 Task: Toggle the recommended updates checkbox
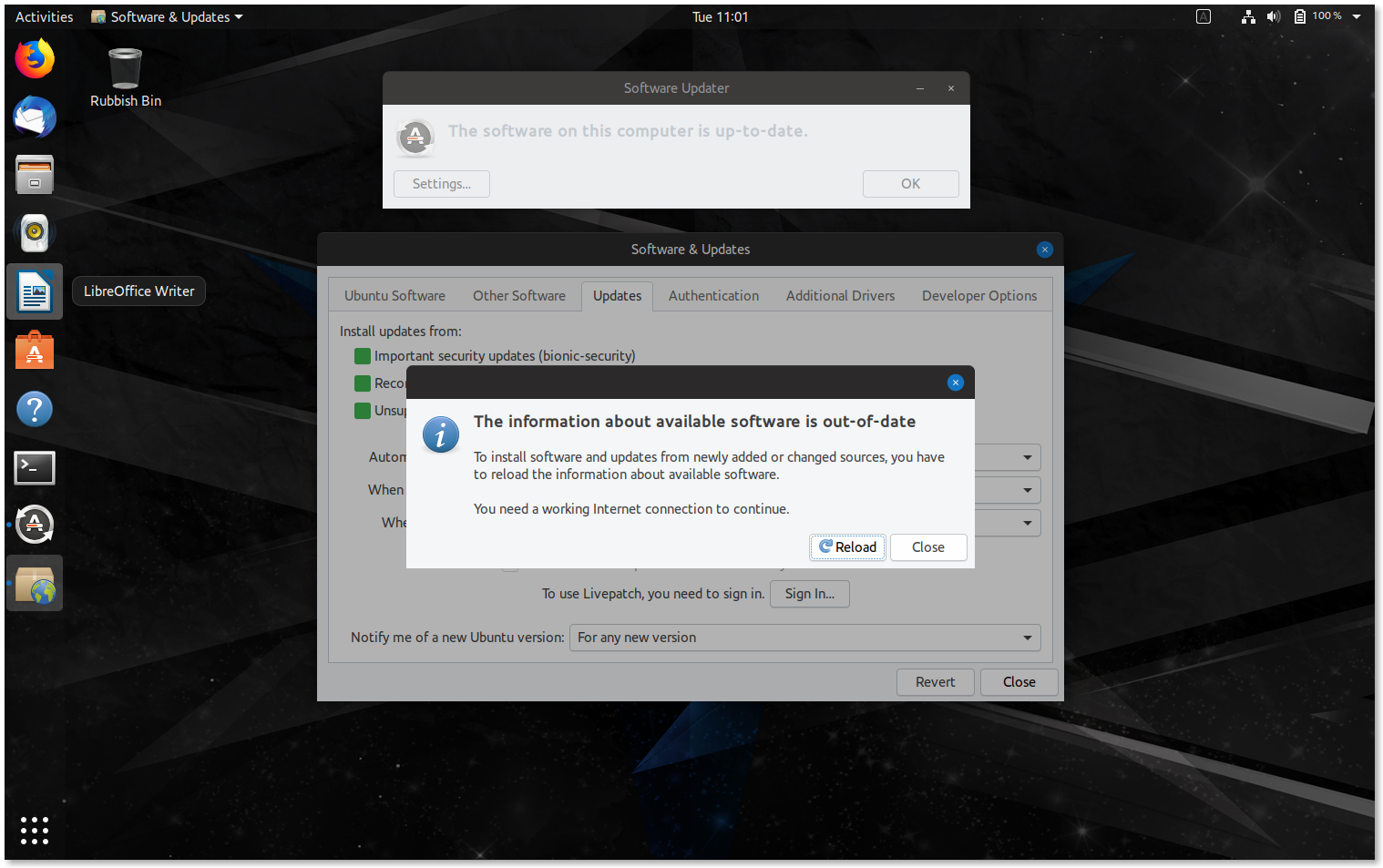[363, 383]
